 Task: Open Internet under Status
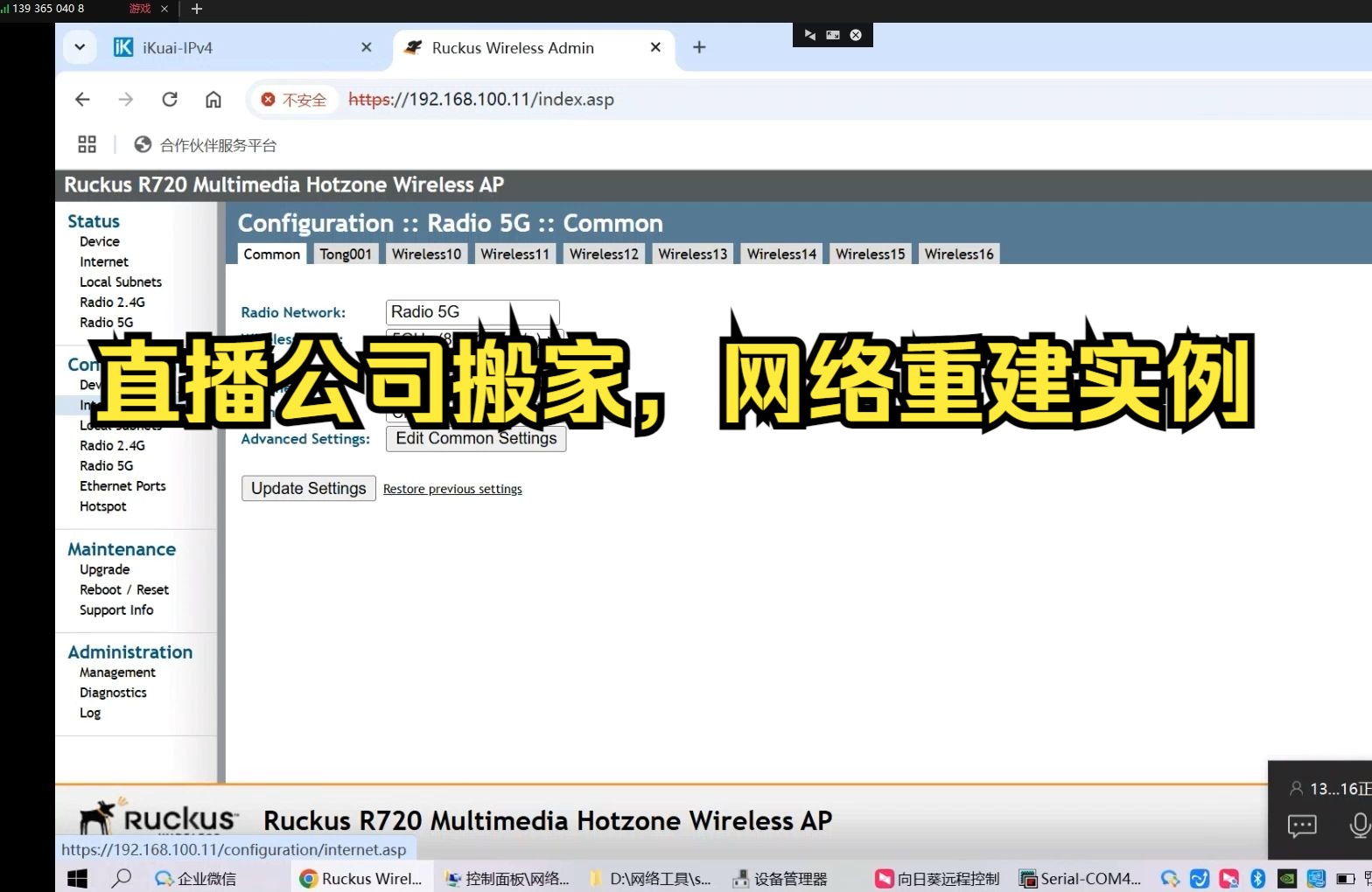(104, 261)
